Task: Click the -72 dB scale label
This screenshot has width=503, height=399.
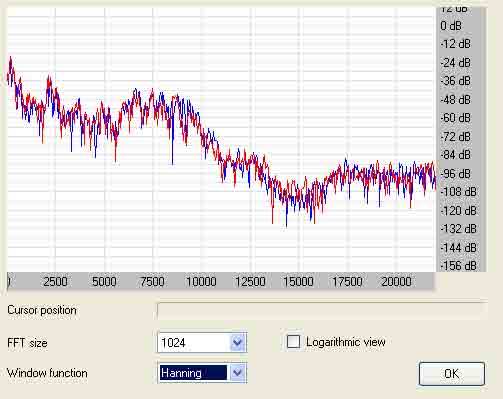Action: (455, 137)
